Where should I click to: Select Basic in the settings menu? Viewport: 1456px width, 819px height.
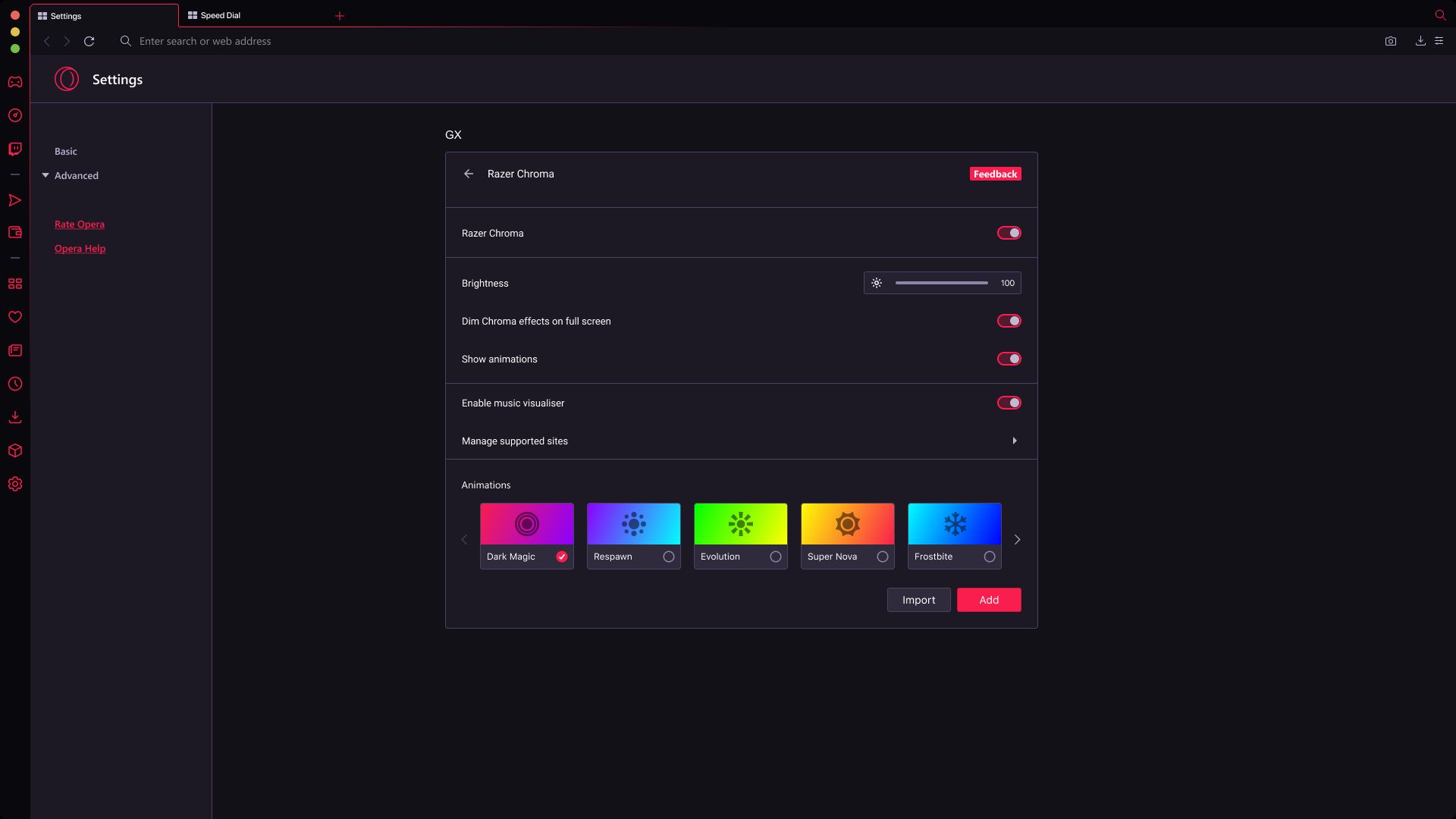pos(65,151)
